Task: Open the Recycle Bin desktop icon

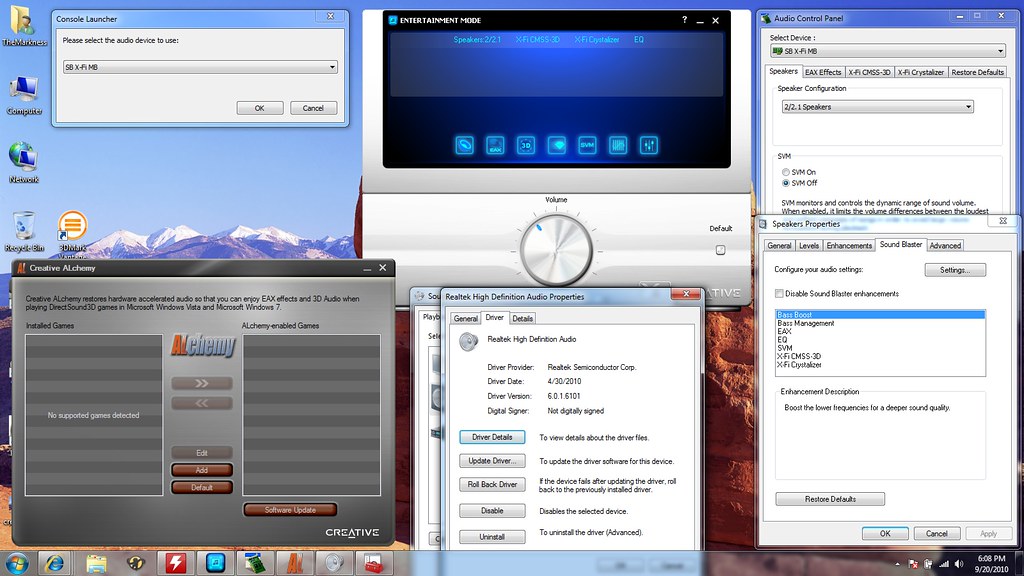Action: click(24, 231)
